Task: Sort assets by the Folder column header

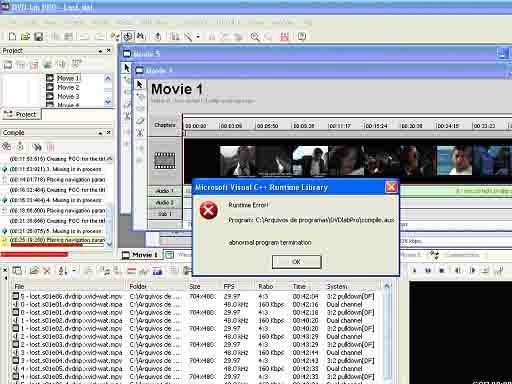Action: point(156,286)
